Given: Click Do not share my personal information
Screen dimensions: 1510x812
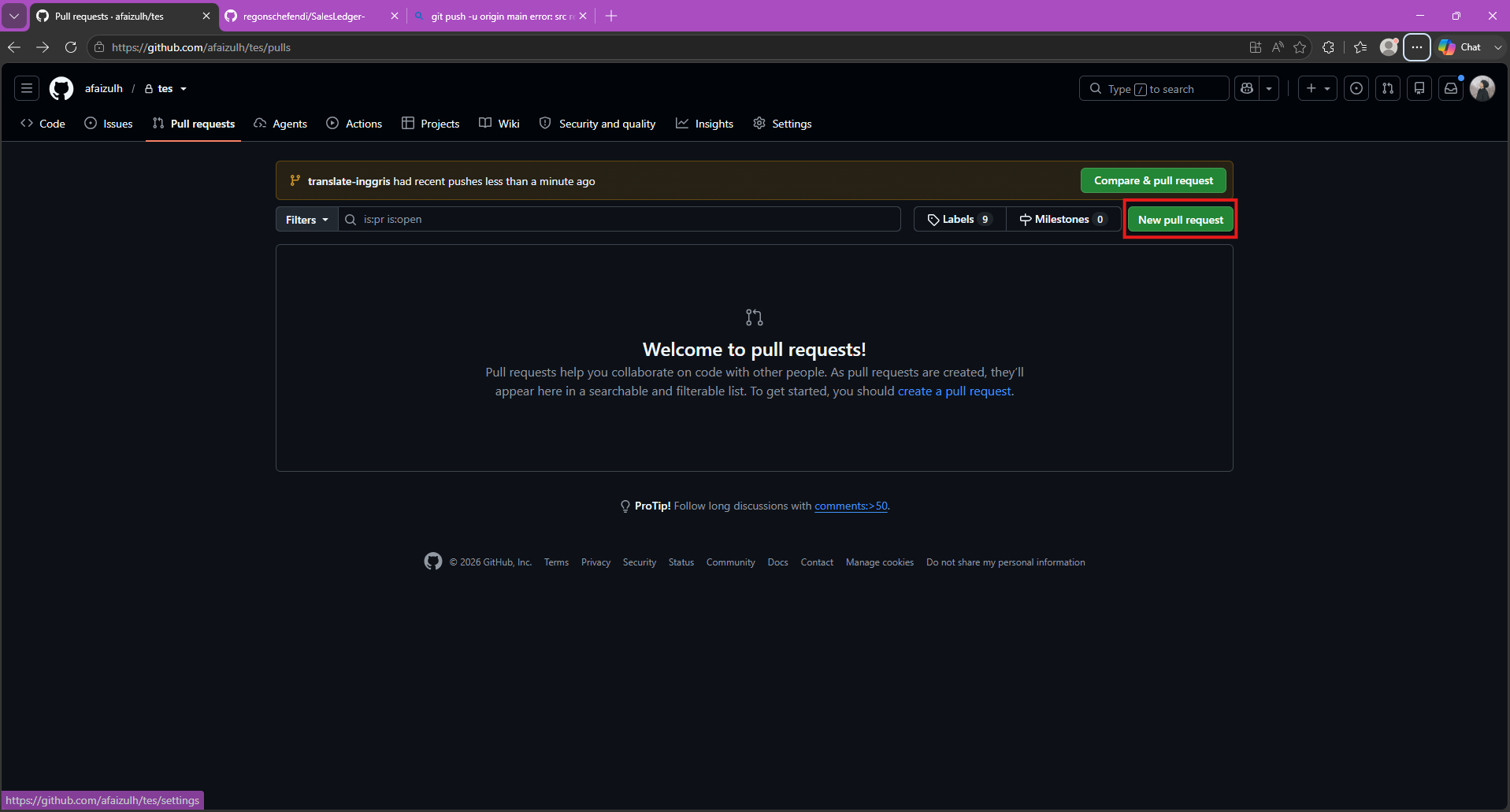Looking at the screenshot, I should click(1006, 562).
